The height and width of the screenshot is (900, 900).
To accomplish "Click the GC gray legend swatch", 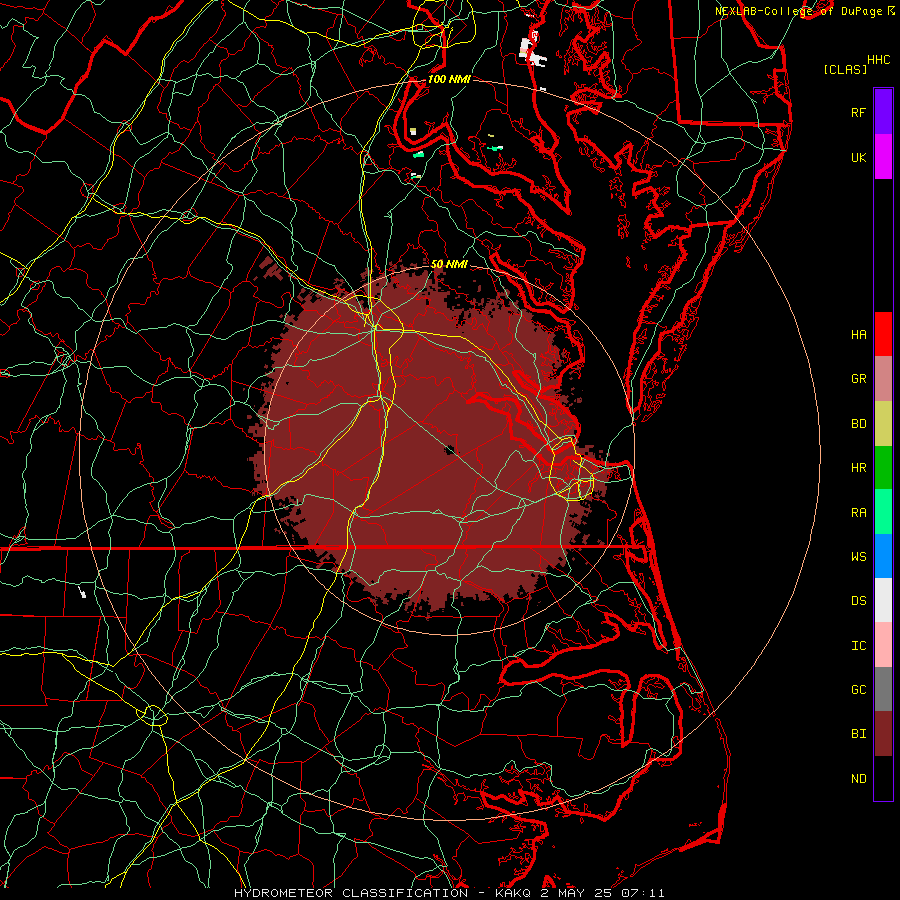I will click(883, 689).
